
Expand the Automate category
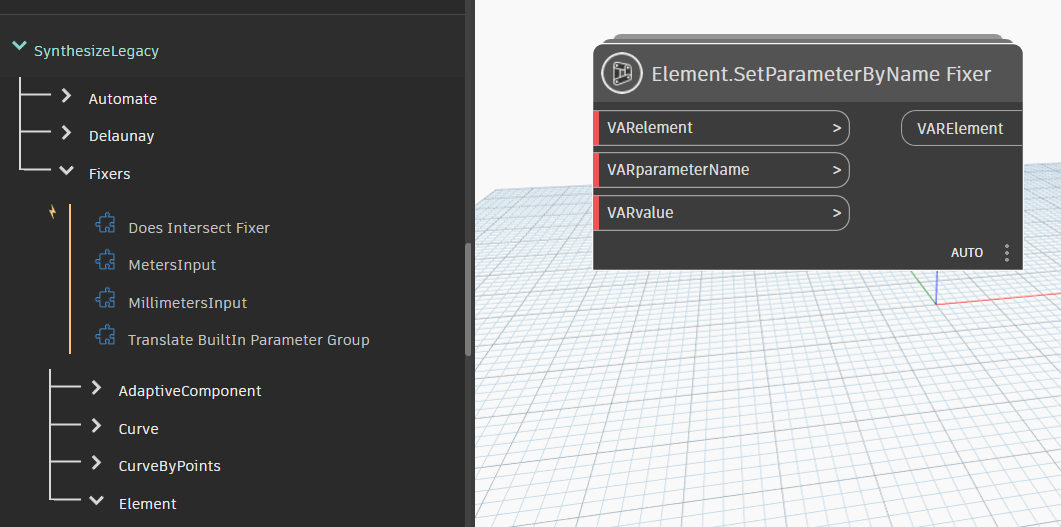(66, 95)
